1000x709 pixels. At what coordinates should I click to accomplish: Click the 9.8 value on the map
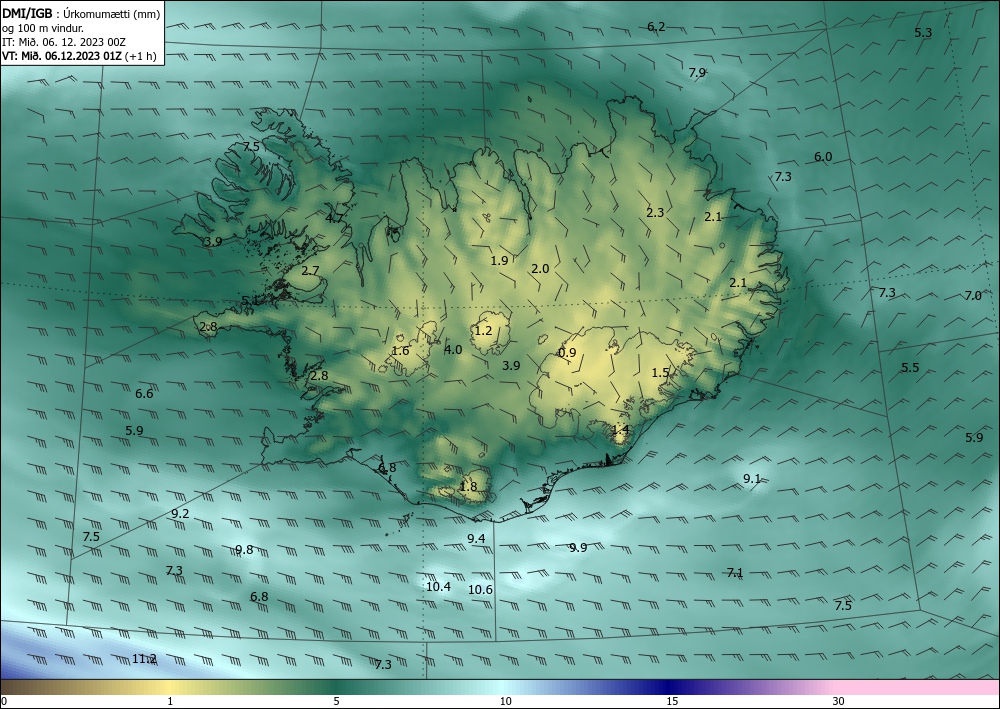tap(244, 550)
